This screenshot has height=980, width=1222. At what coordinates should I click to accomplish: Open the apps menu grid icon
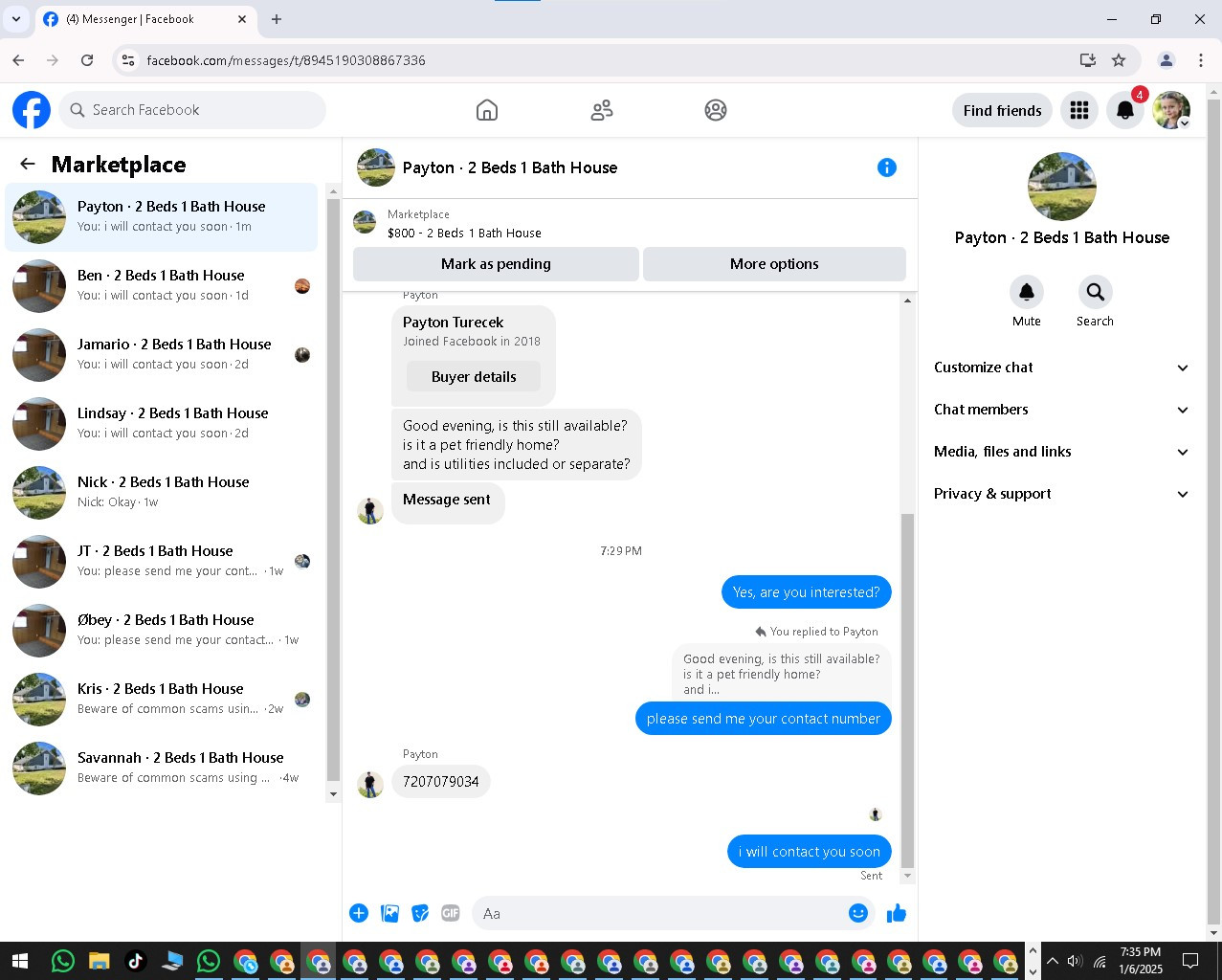coord(1079,110)
